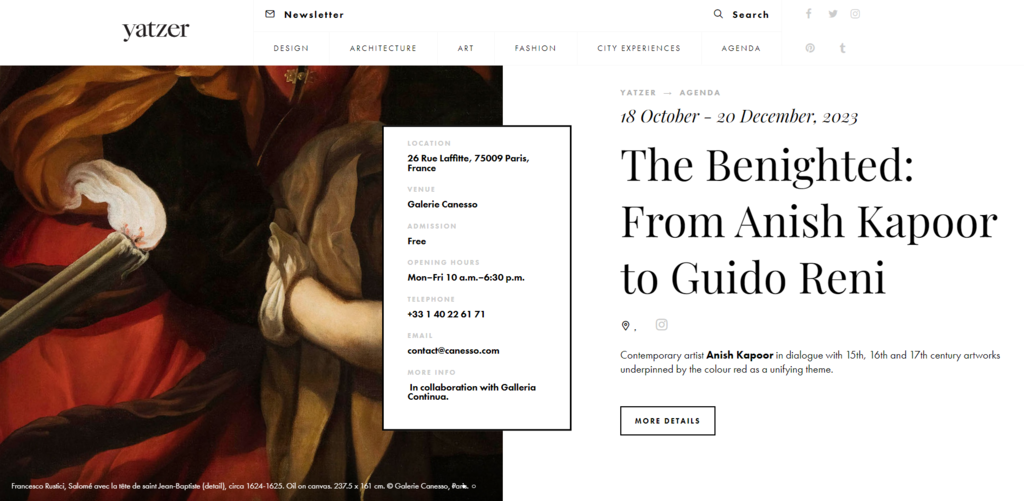Click the Search magnifying glass icon
Viewport: 1024px width, 501px height.
click(718, 14)
